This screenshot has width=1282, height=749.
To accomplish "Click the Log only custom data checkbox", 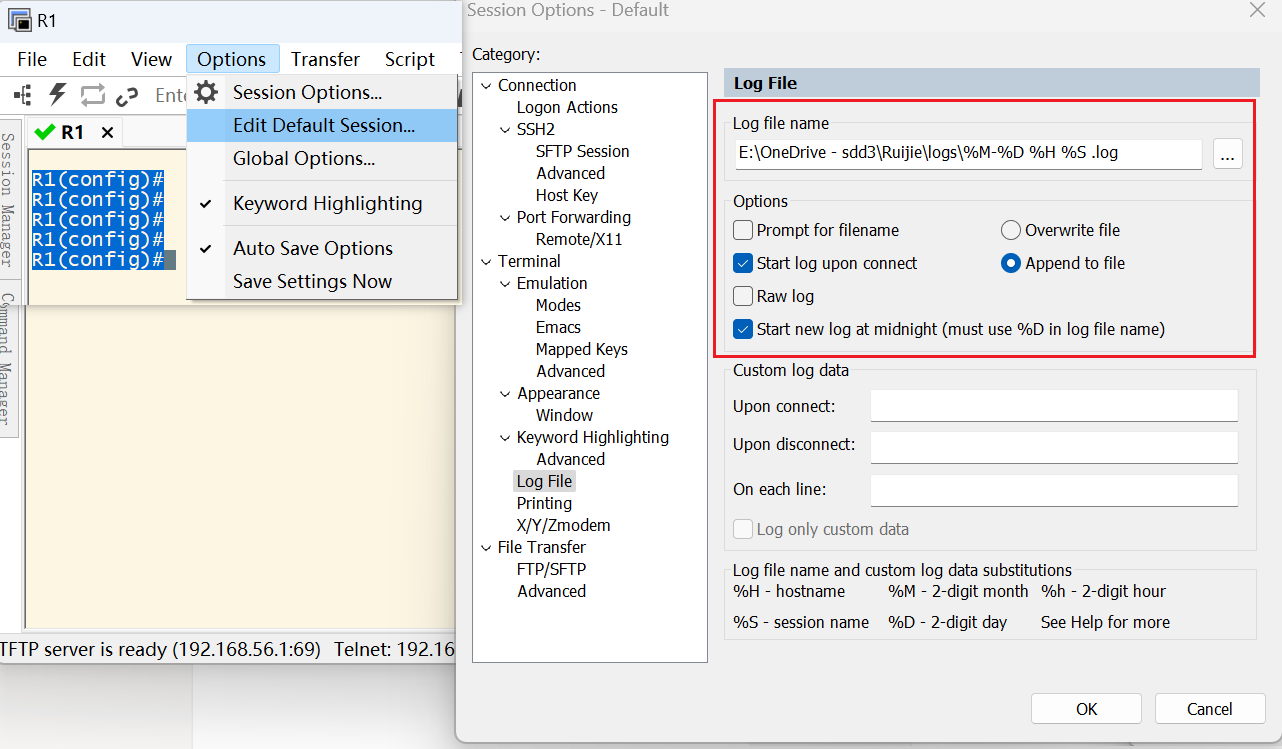I will [x=743, y=529].
